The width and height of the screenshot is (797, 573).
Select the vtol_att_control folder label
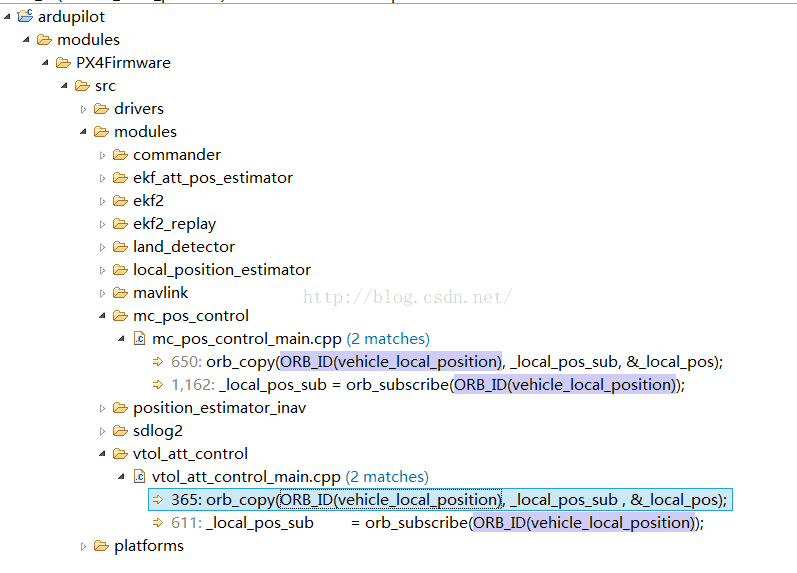(190, 454)
